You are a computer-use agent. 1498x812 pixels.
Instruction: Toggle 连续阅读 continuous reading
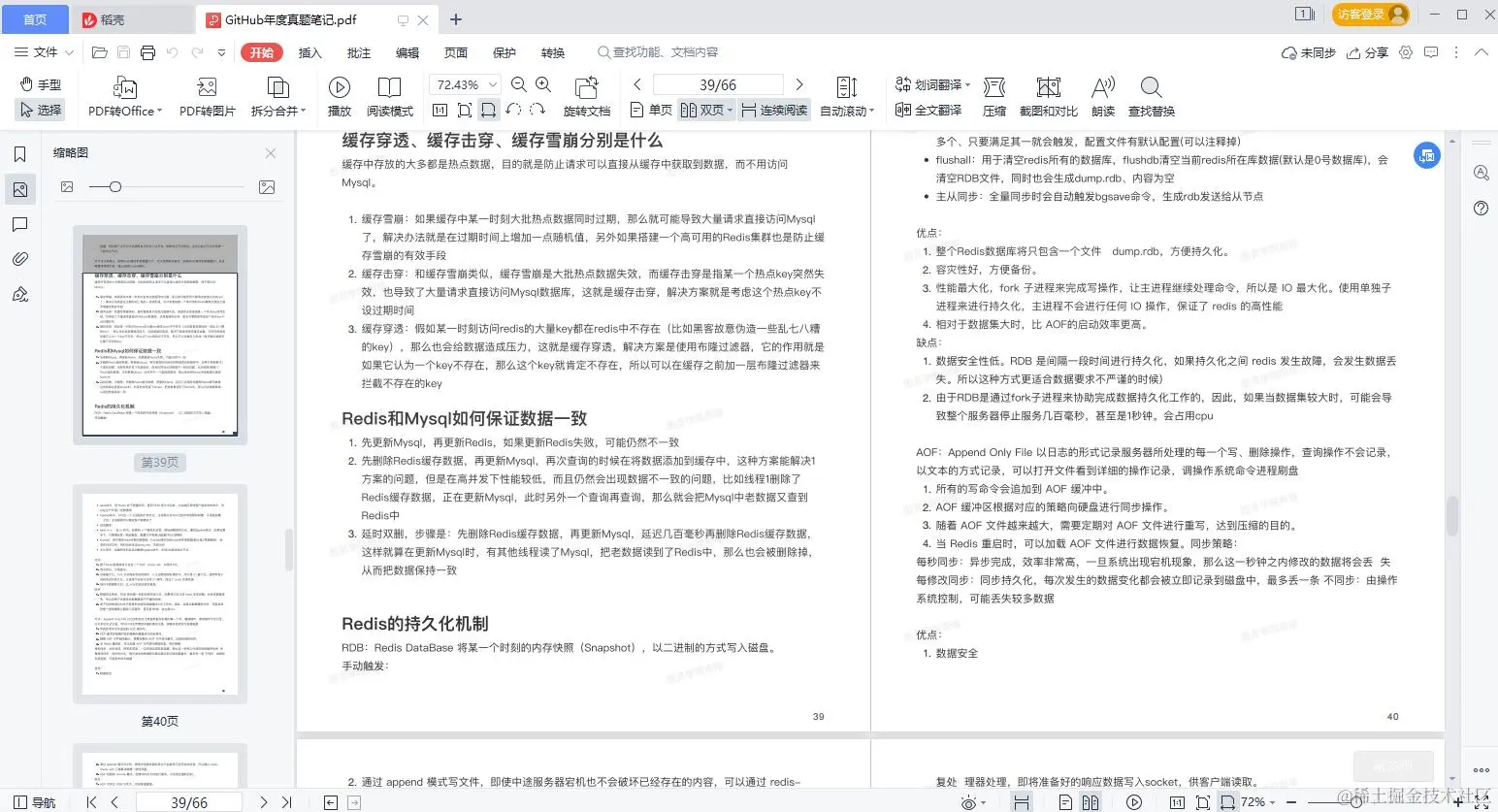tap(774, 110)
